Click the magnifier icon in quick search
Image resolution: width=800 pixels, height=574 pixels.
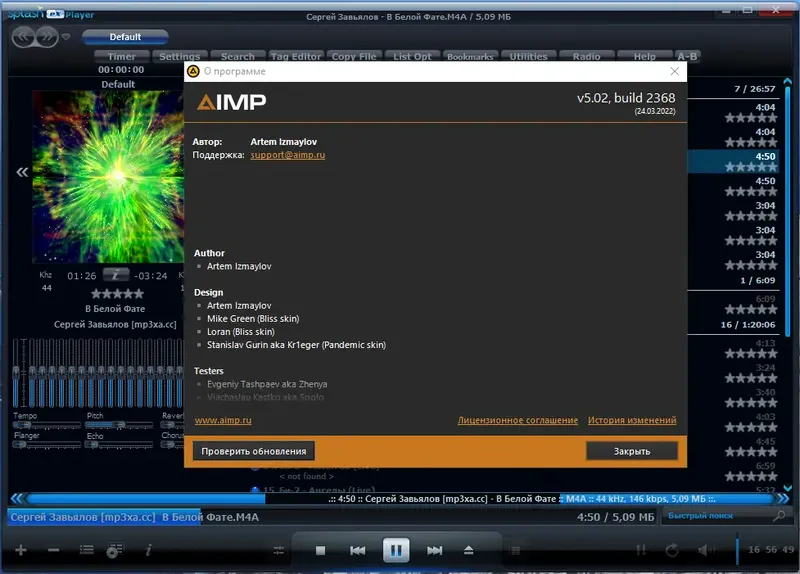point(779,516)
